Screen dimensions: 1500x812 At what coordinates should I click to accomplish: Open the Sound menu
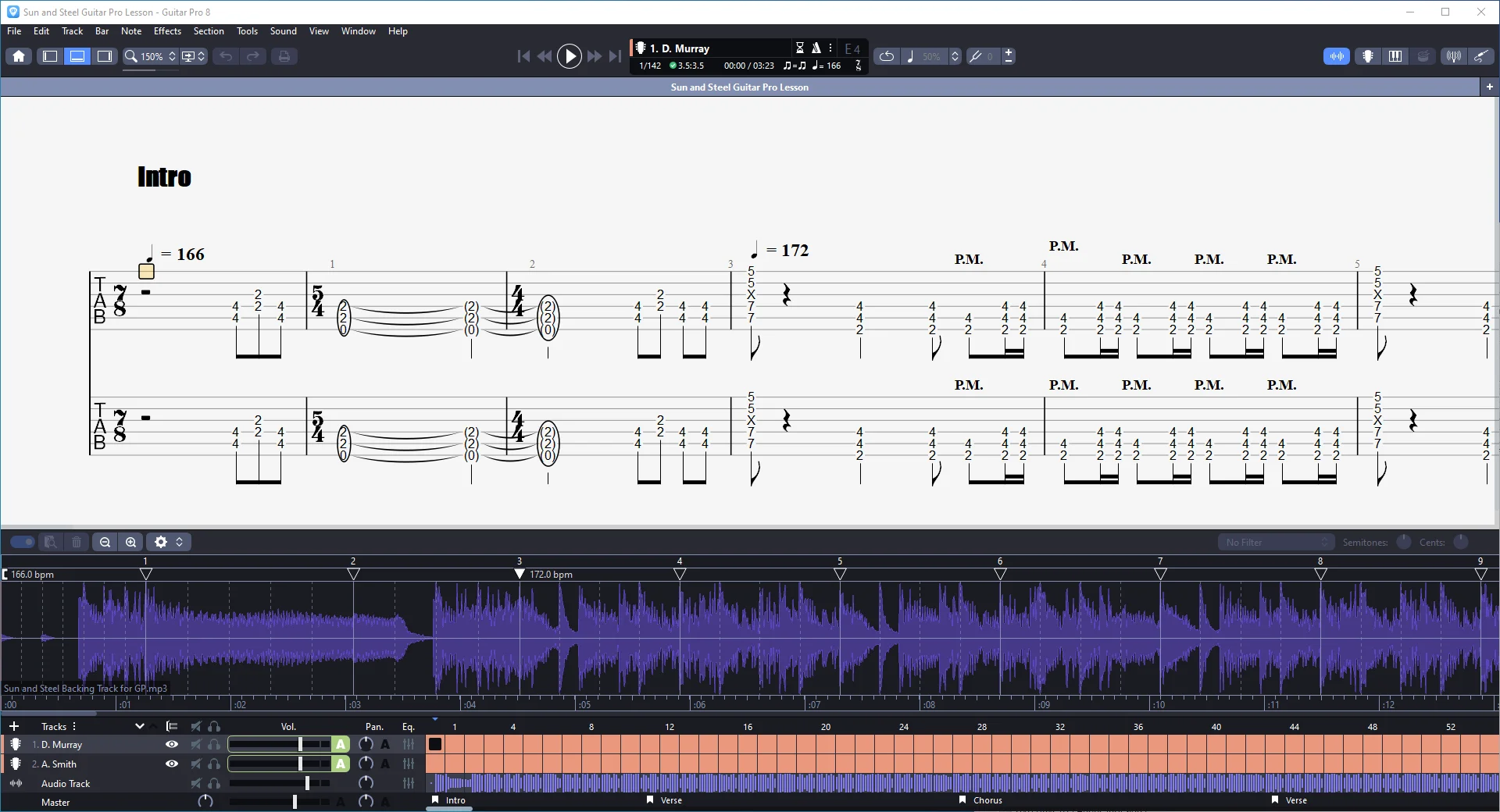(284, 31)
